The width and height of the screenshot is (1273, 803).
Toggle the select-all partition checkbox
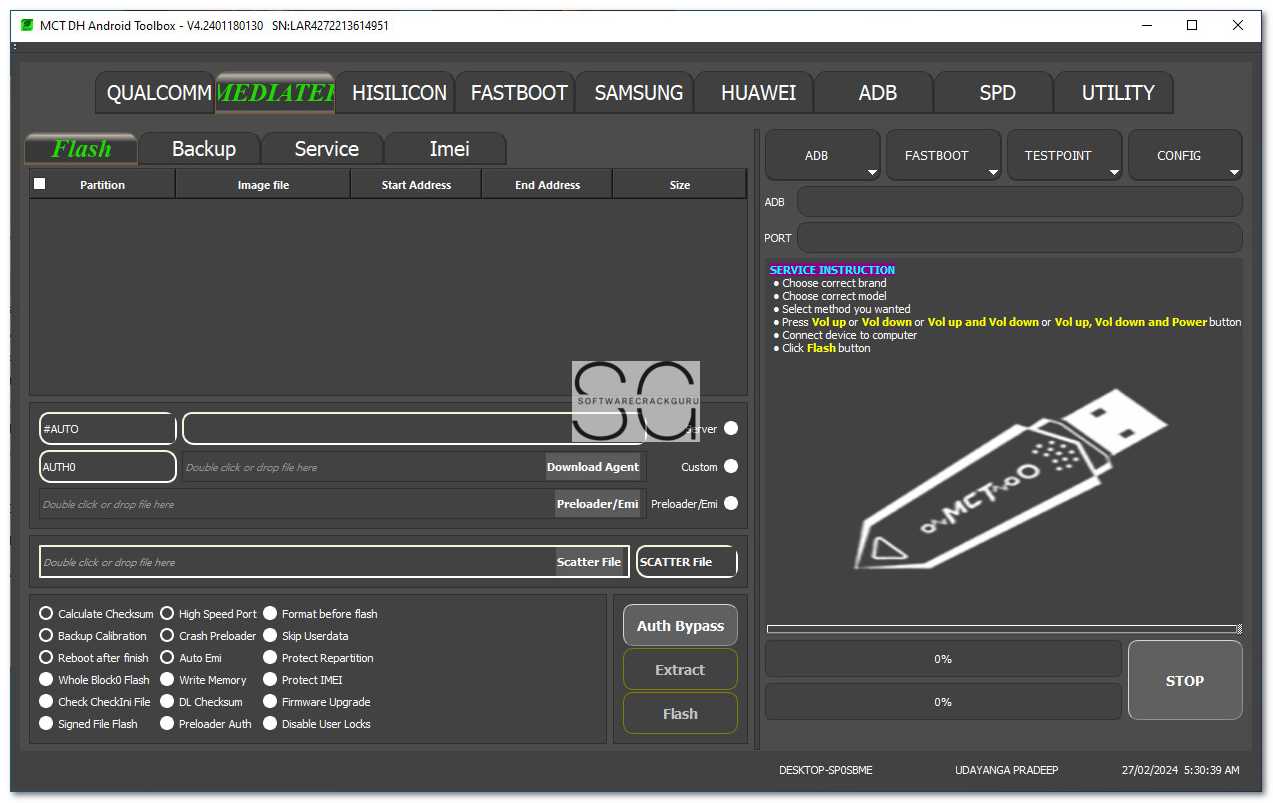tap(40, 184)
